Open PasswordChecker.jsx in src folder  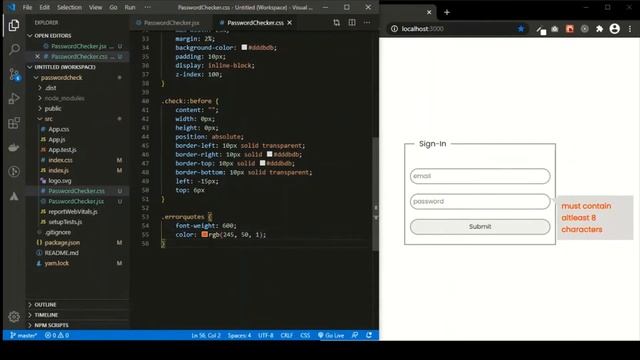click(x=76, y=201)
